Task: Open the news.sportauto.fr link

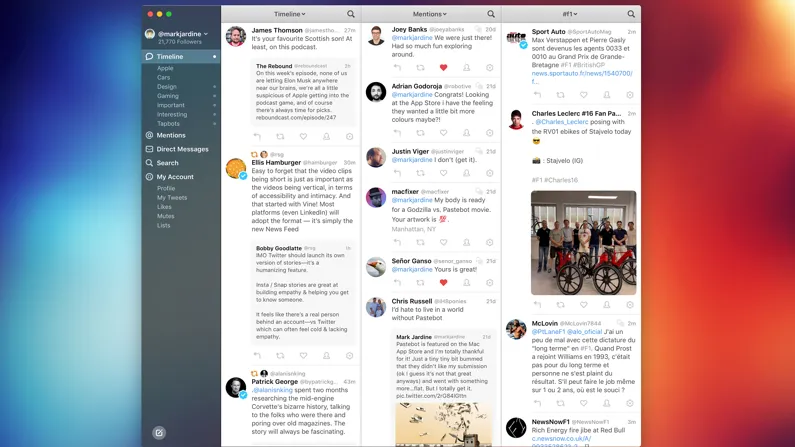Action: point(582,77)
